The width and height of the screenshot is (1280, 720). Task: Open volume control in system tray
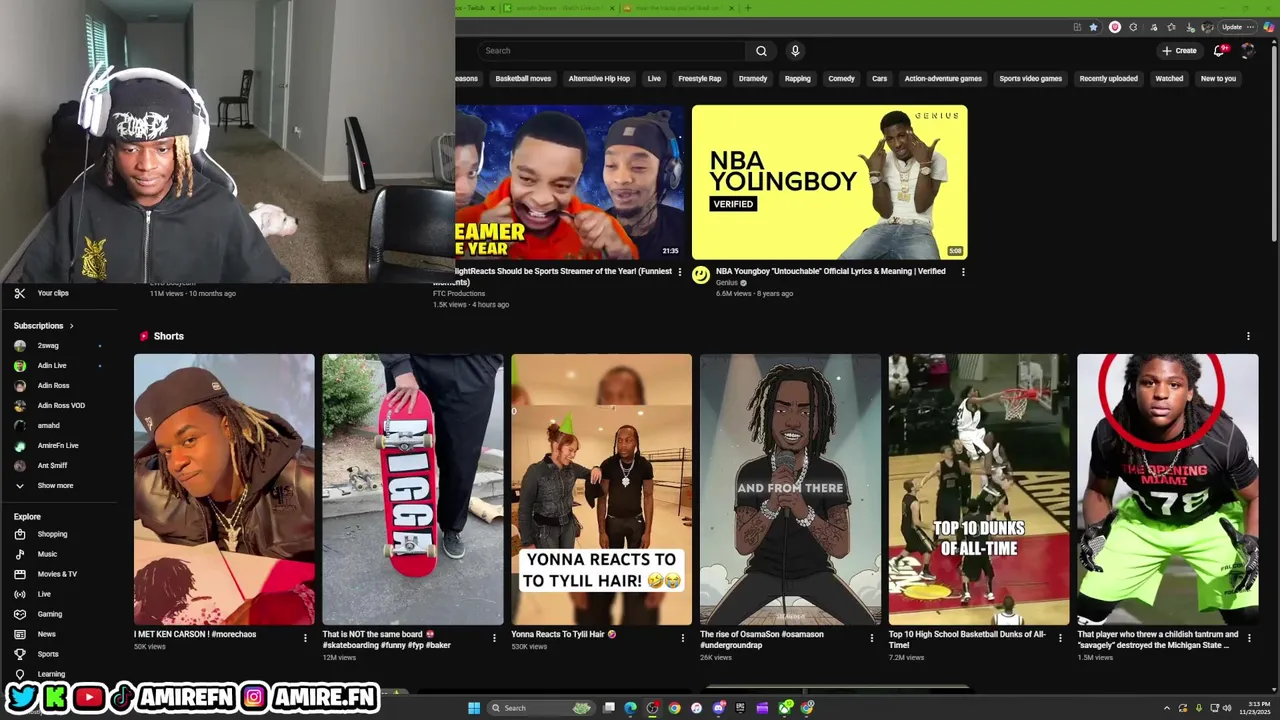pyautogui.click(x=1227, y=708)
